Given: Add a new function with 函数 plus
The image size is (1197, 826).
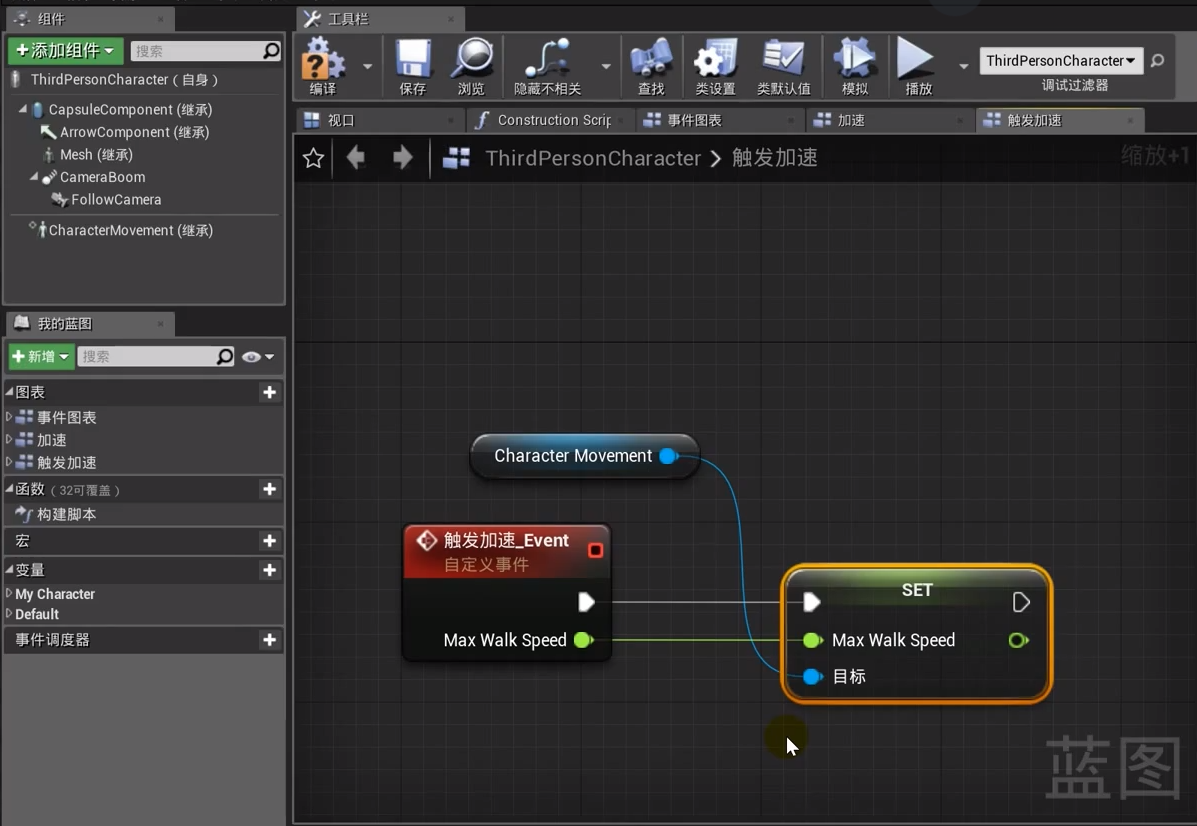Looking at the screenshot, I should click(x=269, y=489).
